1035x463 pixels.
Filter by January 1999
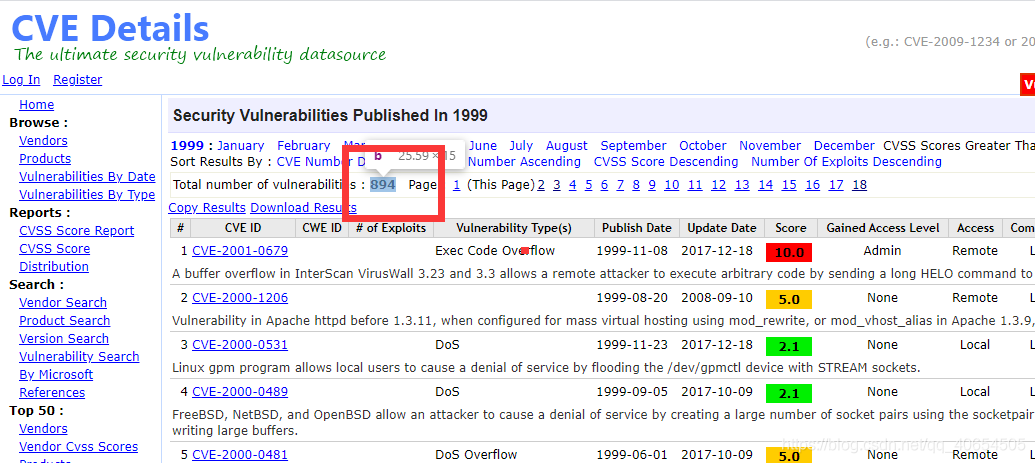coord(240,145)
